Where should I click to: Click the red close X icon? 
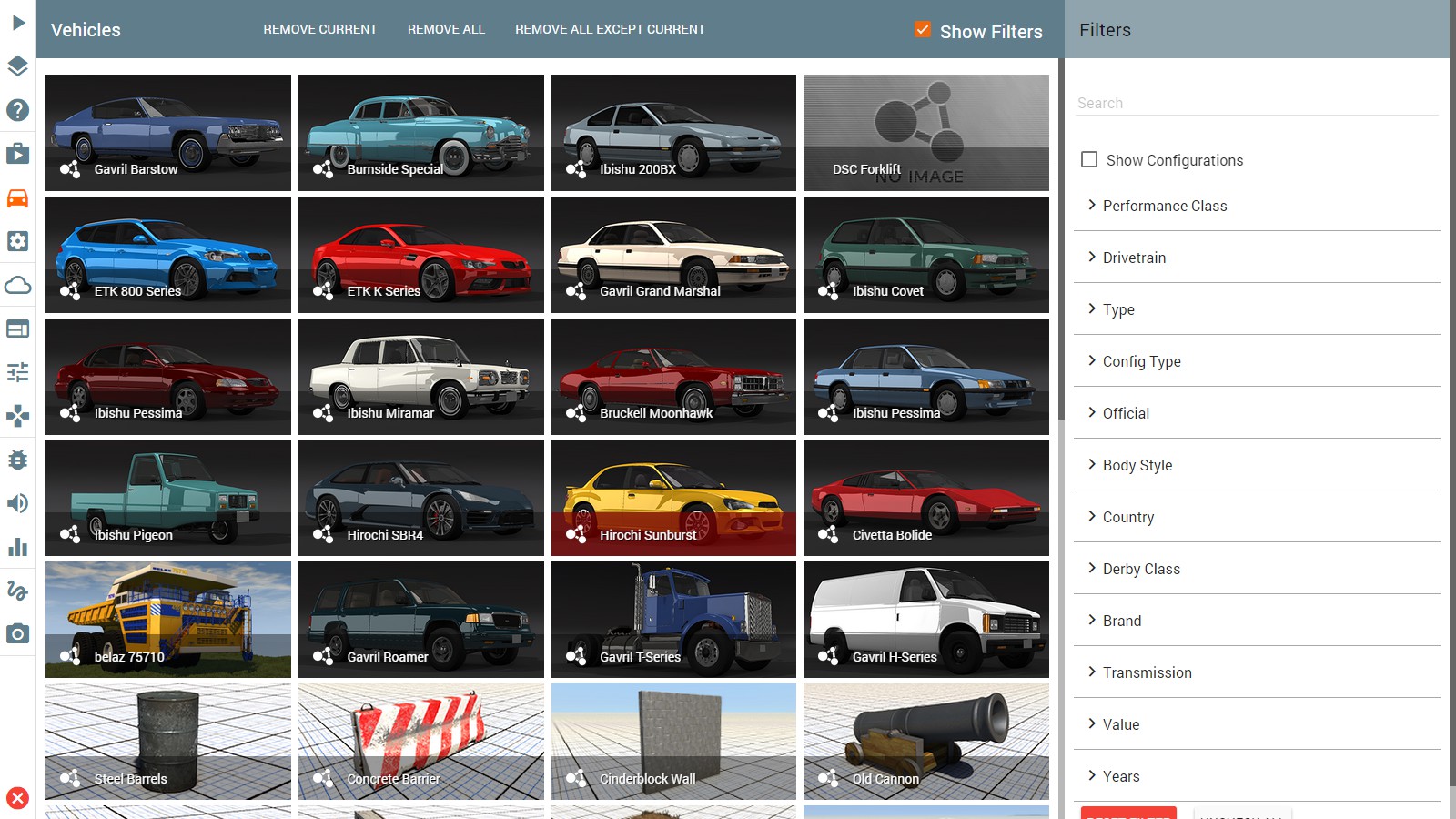click(x=17, y=798)
